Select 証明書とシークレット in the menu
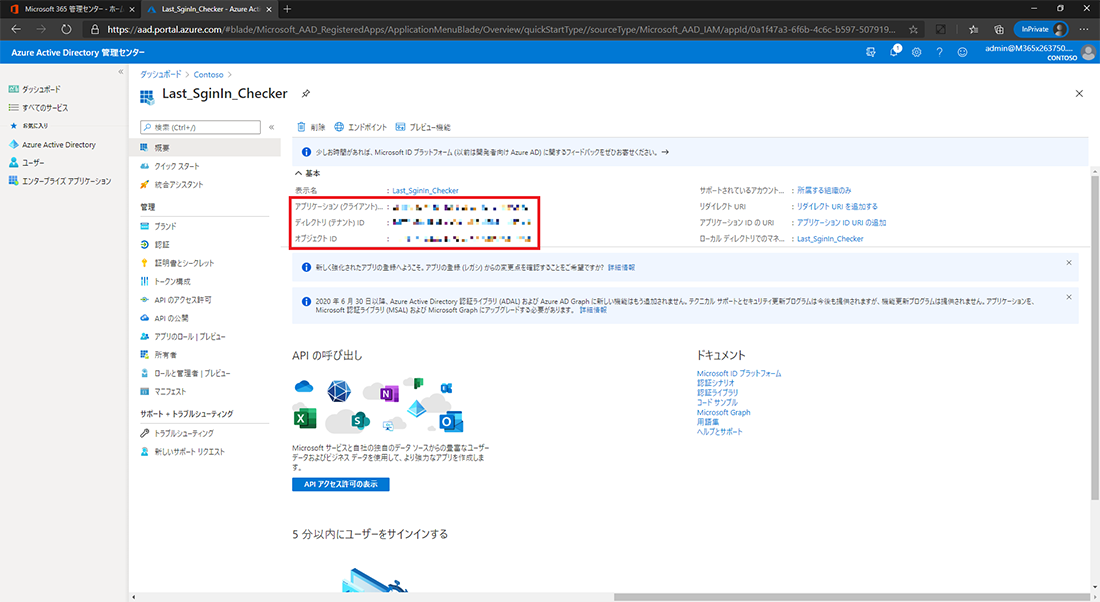This screenshot has height=602, width=1100. [x=184, y=263]
